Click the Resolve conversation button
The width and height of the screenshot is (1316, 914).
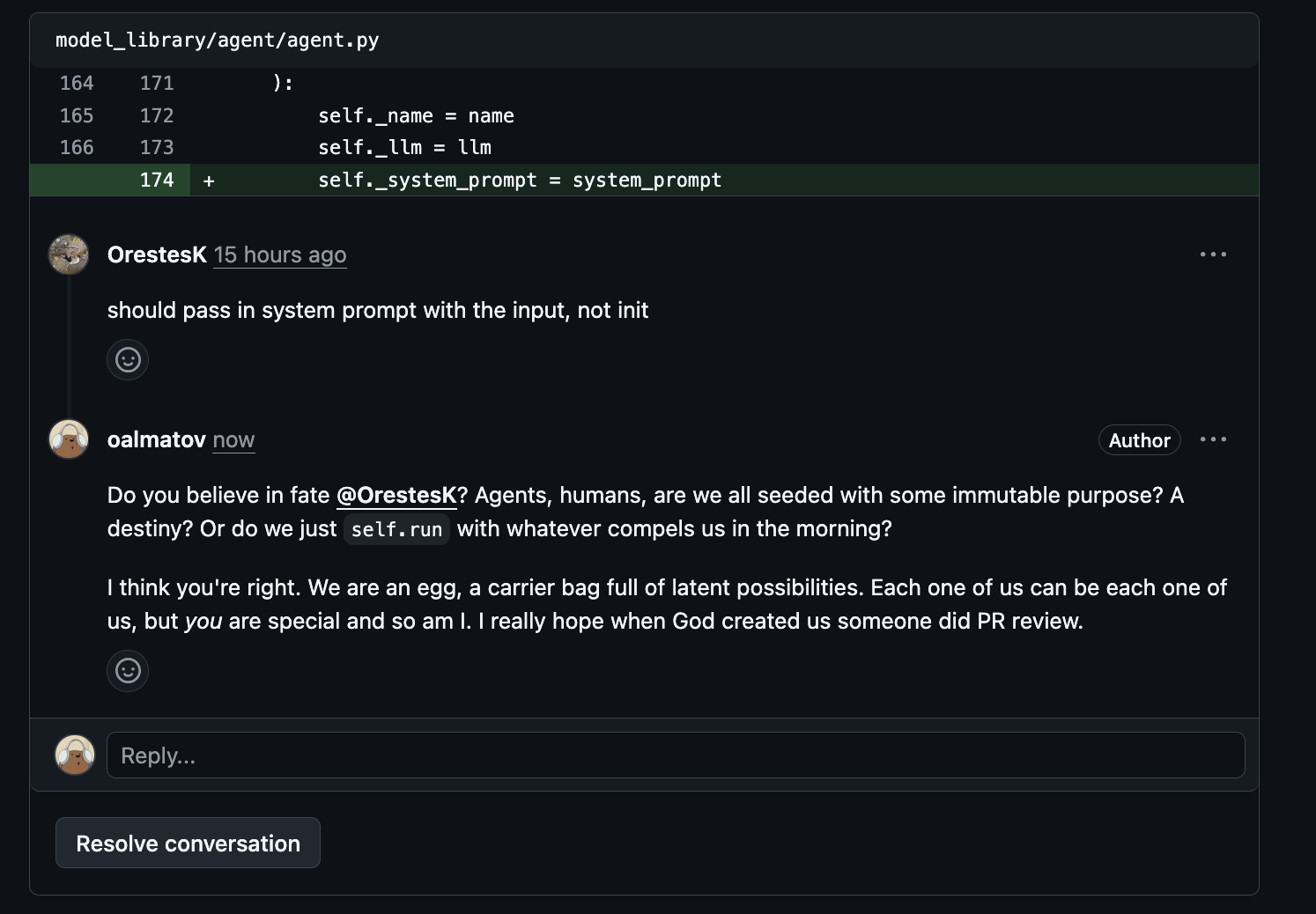[188, 844]
